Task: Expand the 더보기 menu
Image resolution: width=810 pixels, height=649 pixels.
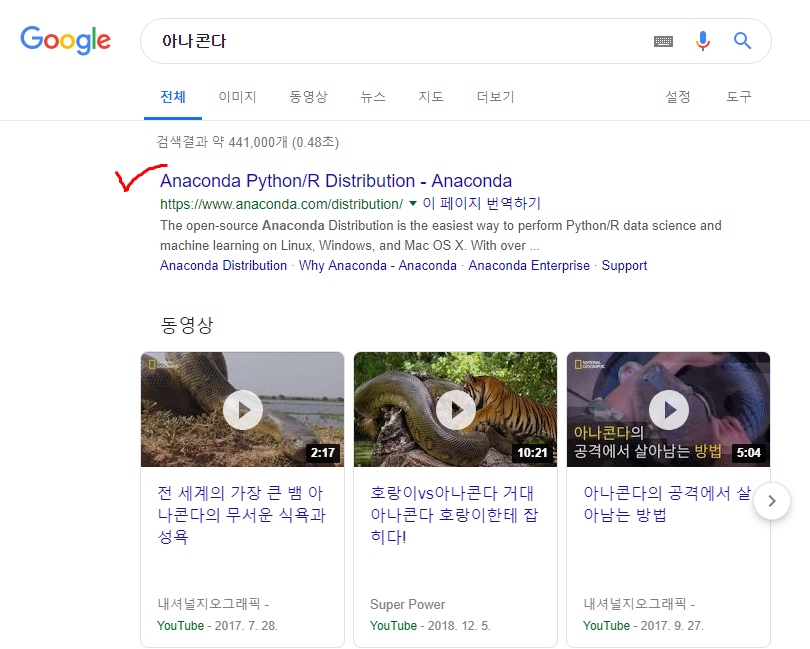Action: [495, 97]
